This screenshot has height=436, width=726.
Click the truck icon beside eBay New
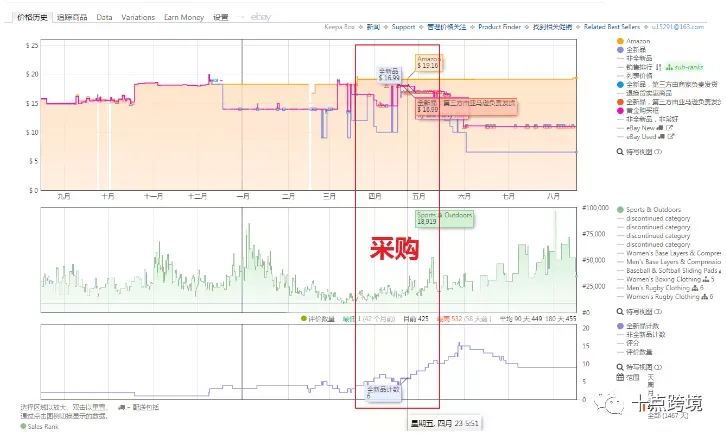(x=660, y=128)
